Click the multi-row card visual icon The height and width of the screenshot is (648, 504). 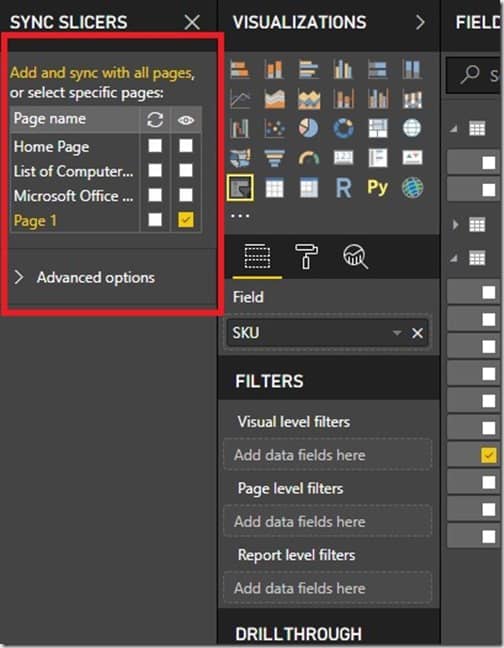377,158
